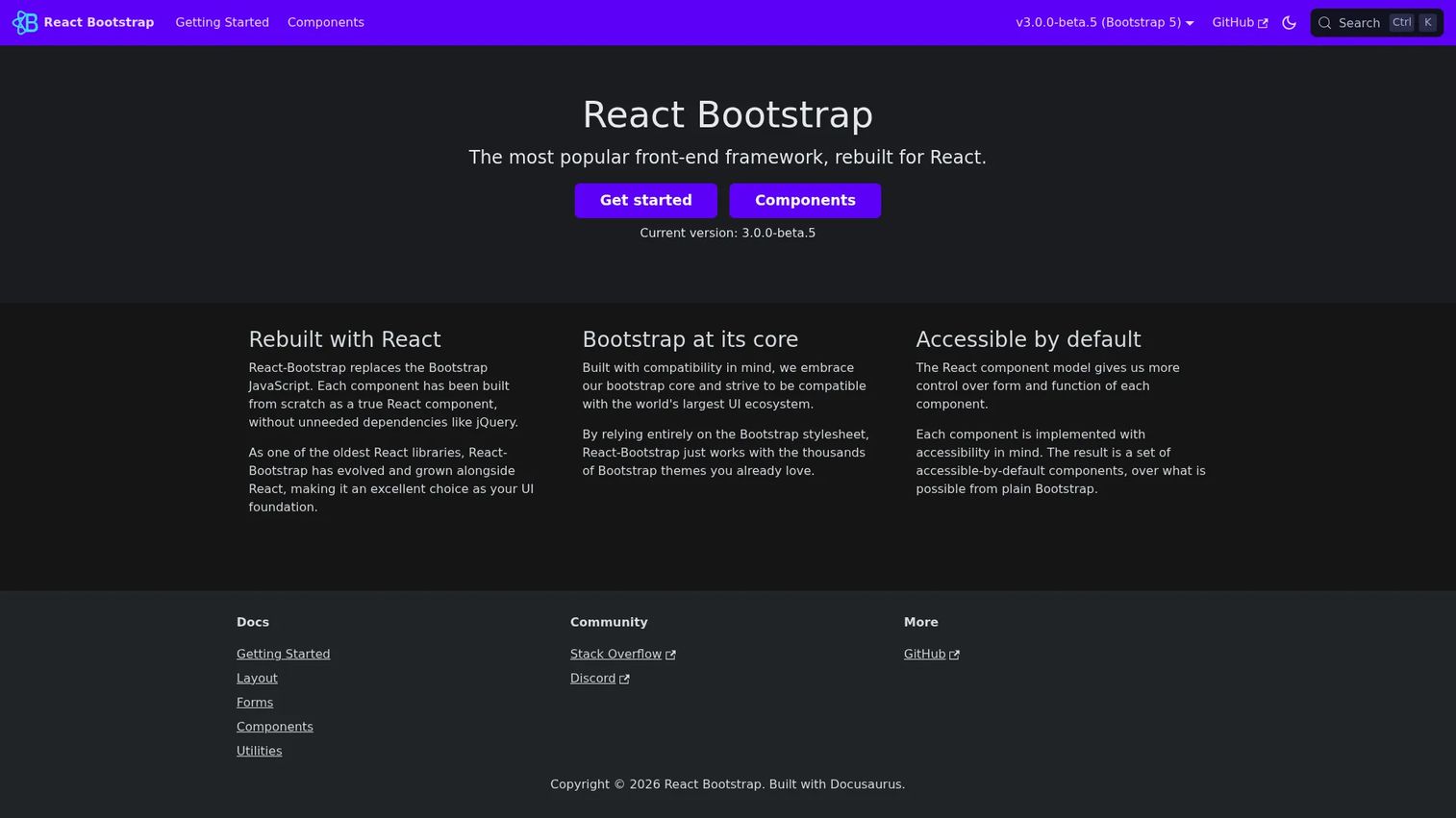Viewport: 1456px width, 818px height.
Task: Open Getting Started in the navbar
Action: point(222,22)
